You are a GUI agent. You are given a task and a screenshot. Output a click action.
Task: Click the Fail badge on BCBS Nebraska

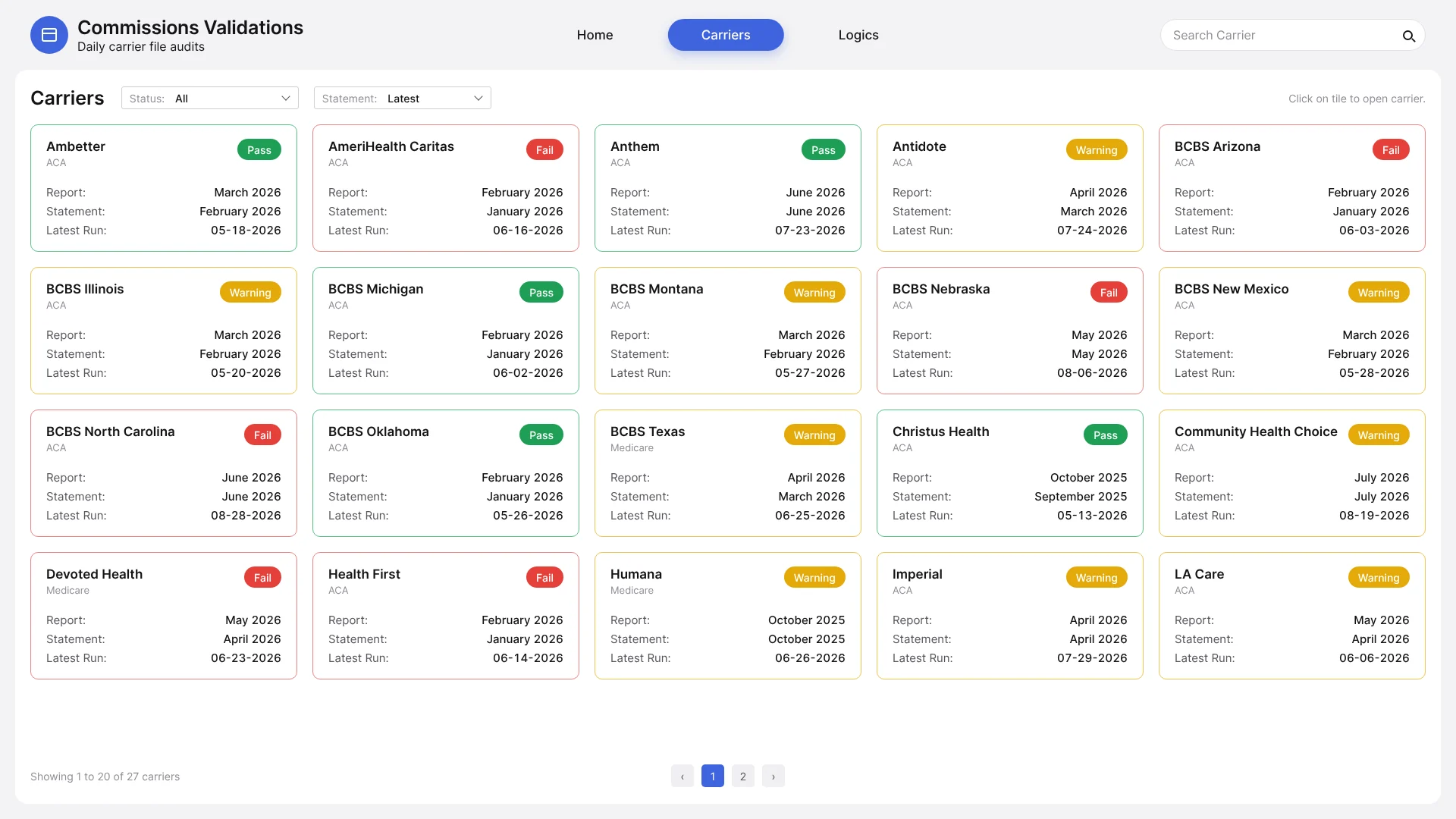pos(1109,293)
